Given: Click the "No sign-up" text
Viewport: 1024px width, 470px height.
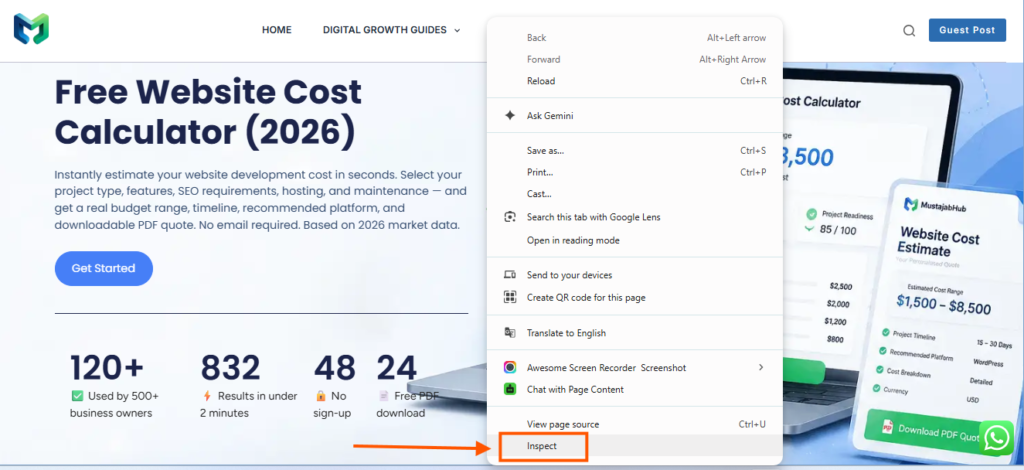Looking at the screenshot, I should [x=334, y=405].
